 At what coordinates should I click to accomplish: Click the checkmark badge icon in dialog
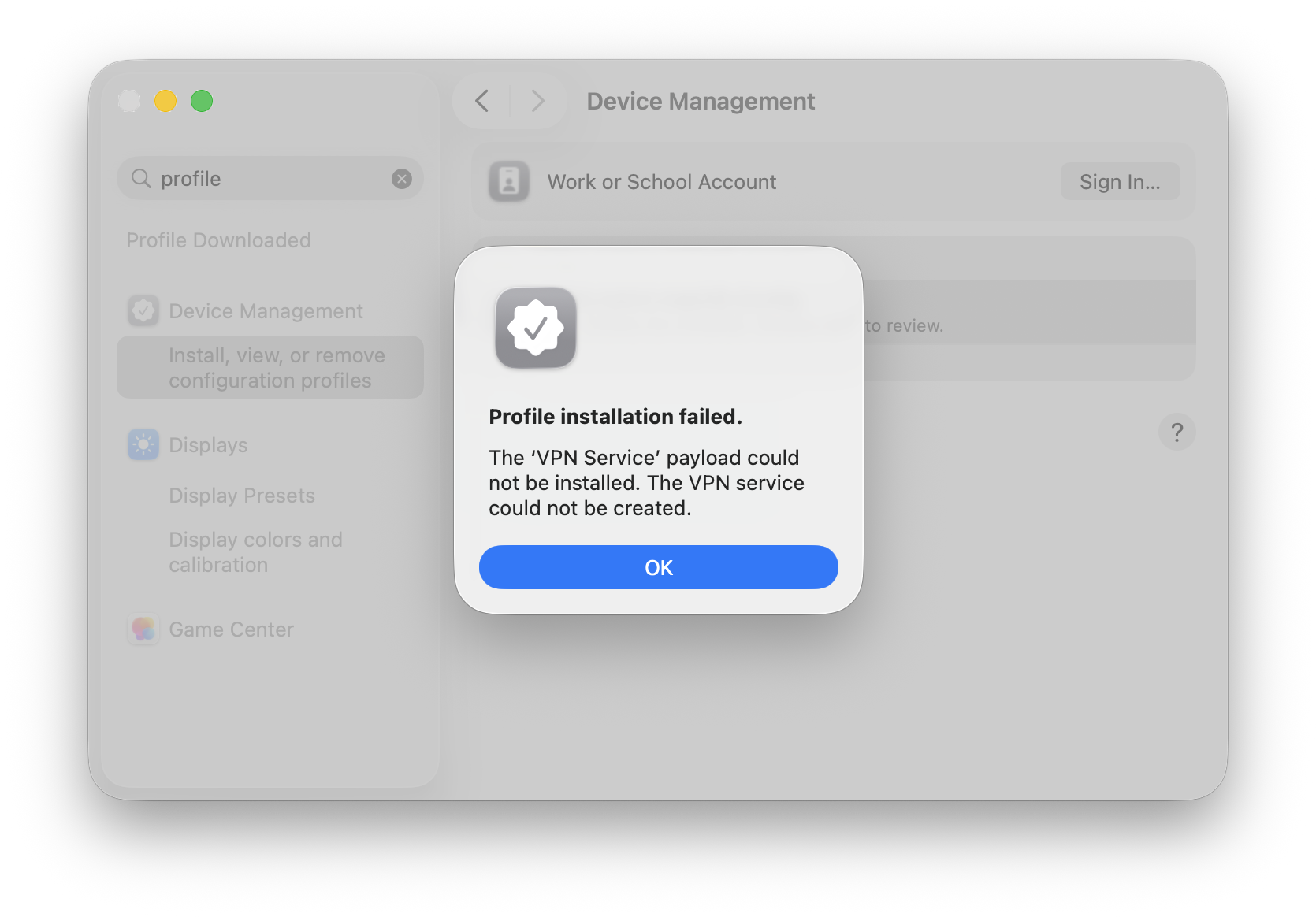click(536, 328)
